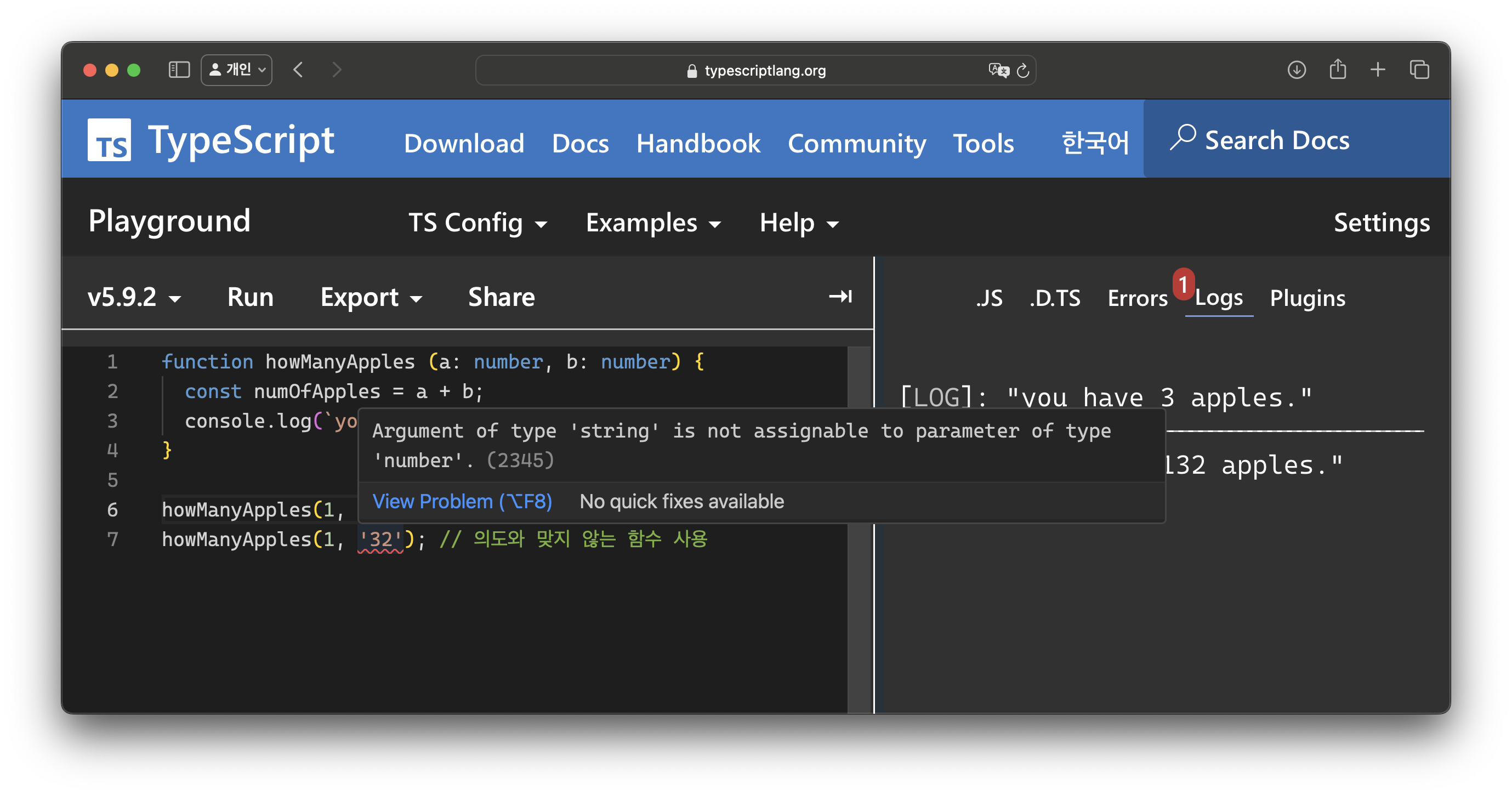Screen dimensions: 1512x795
Task: Show the tab overview icon
Action: pos(1419,70)
